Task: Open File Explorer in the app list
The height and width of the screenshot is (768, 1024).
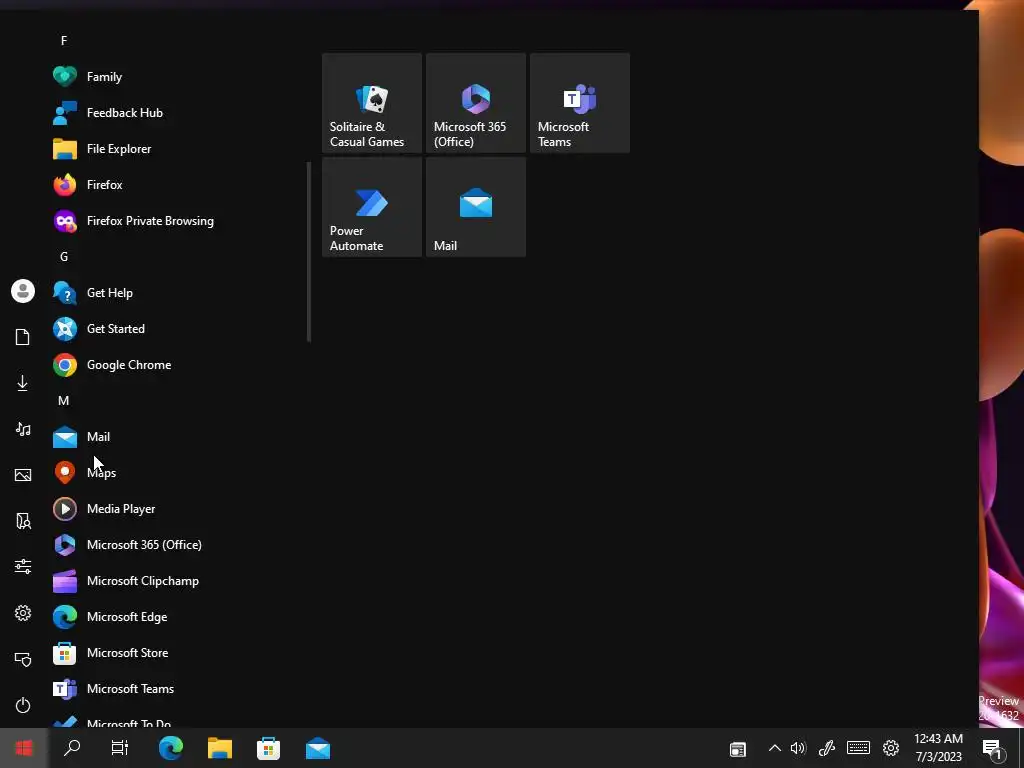Action: (176, 148)
